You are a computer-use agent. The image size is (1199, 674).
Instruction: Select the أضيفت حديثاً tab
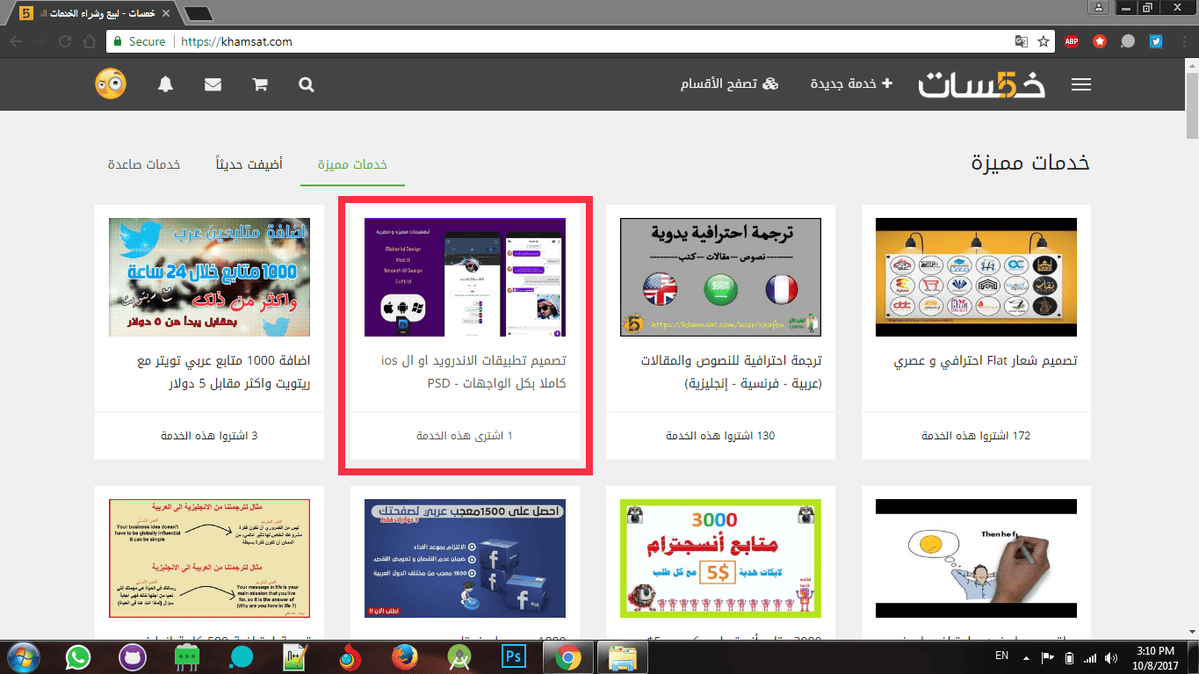(x=249, y=164)
